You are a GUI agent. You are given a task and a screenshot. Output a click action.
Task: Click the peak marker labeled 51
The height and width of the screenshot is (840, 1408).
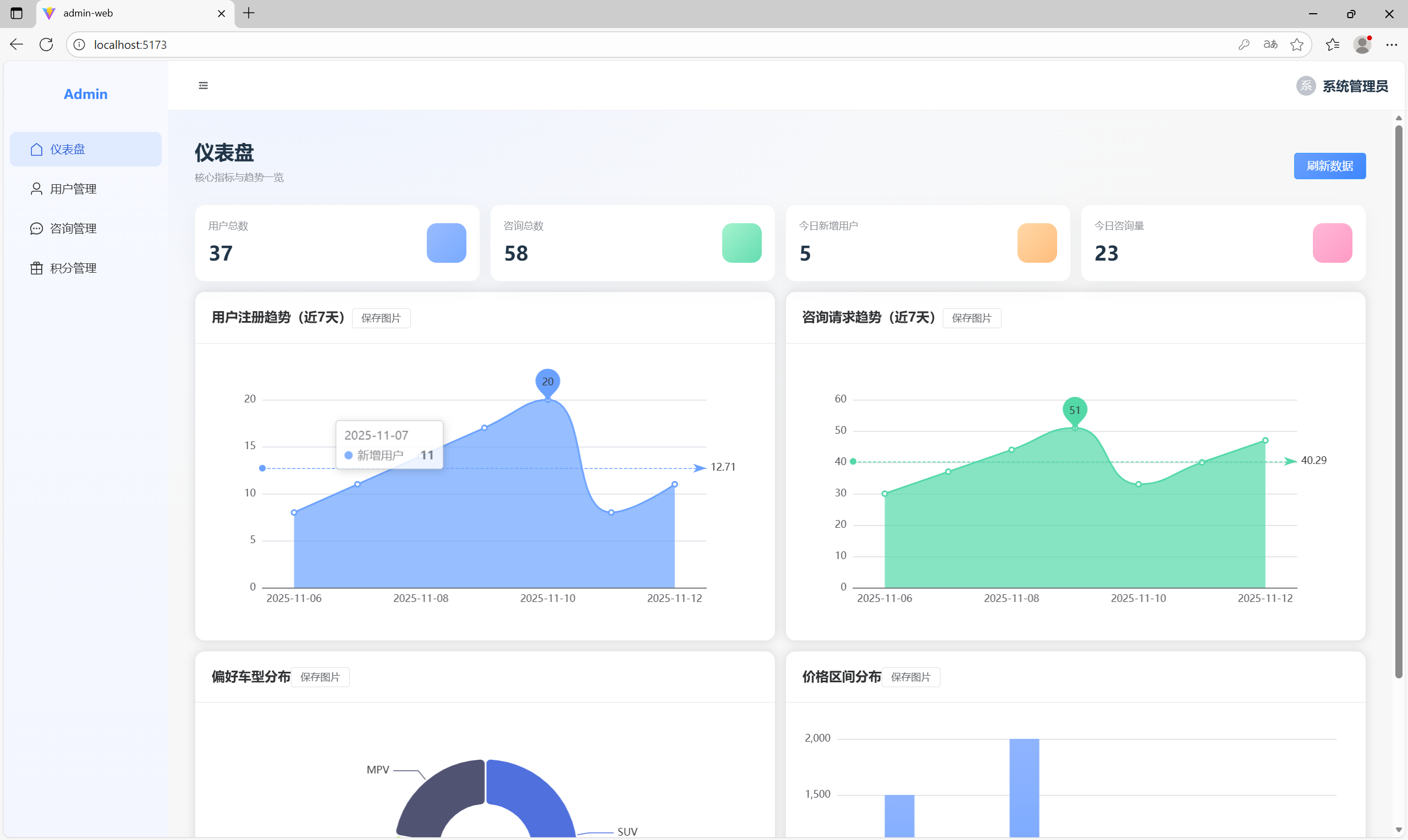pyautogui.click(x=1074, y=410)
